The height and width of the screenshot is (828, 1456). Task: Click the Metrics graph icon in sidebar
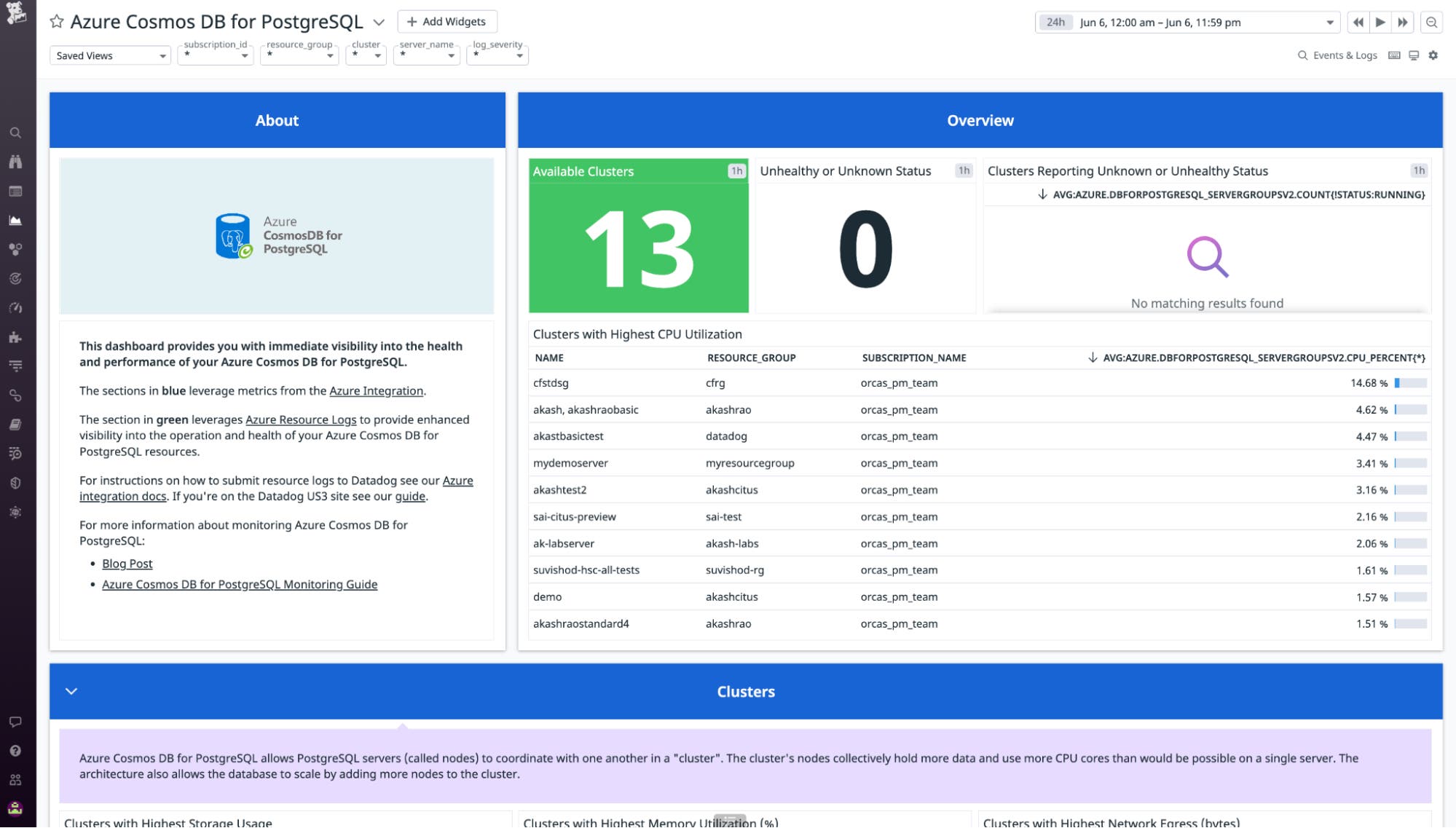tap(16, 219)
